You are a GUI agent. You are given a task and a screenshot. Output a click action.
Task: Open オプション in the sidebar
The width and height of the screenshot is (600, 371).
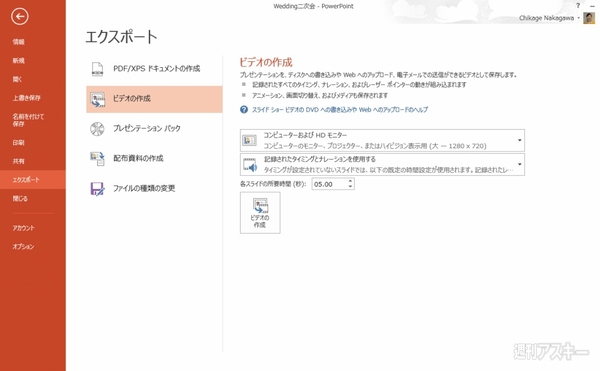(23, 247)
